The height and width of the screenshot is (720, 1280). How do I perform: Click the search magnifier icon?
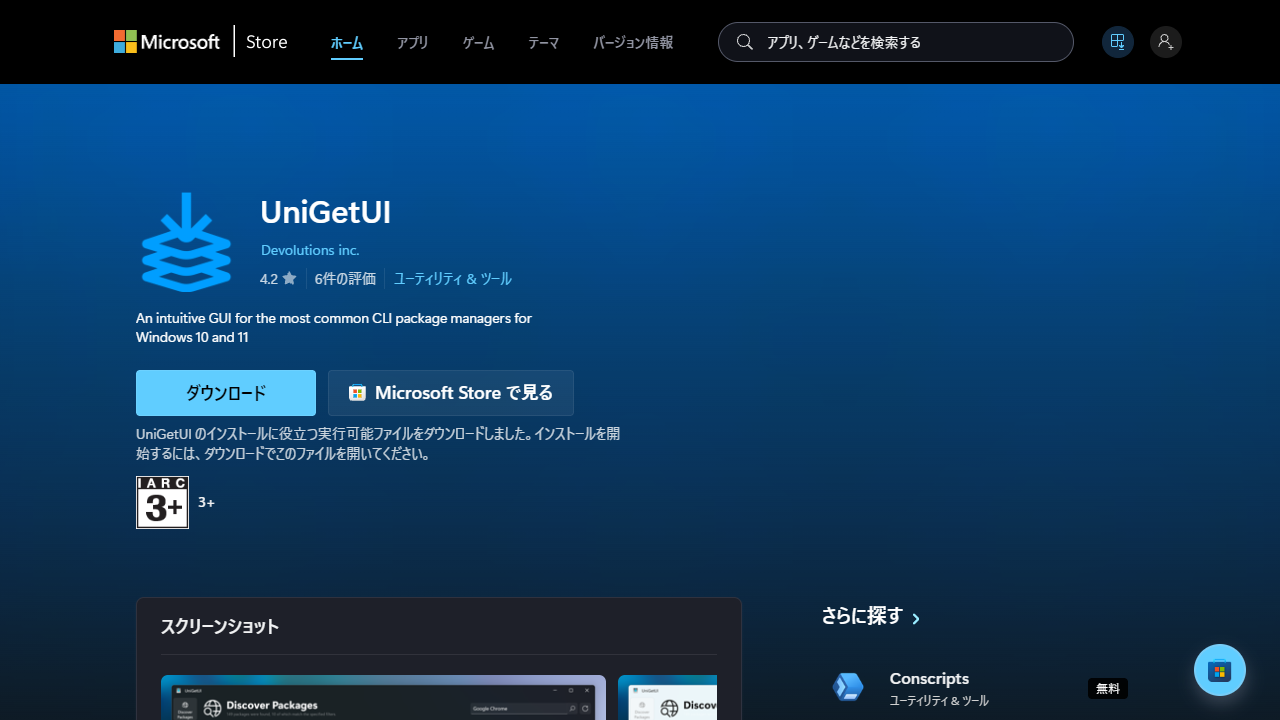pyautogui.click(x=745, y=42)
